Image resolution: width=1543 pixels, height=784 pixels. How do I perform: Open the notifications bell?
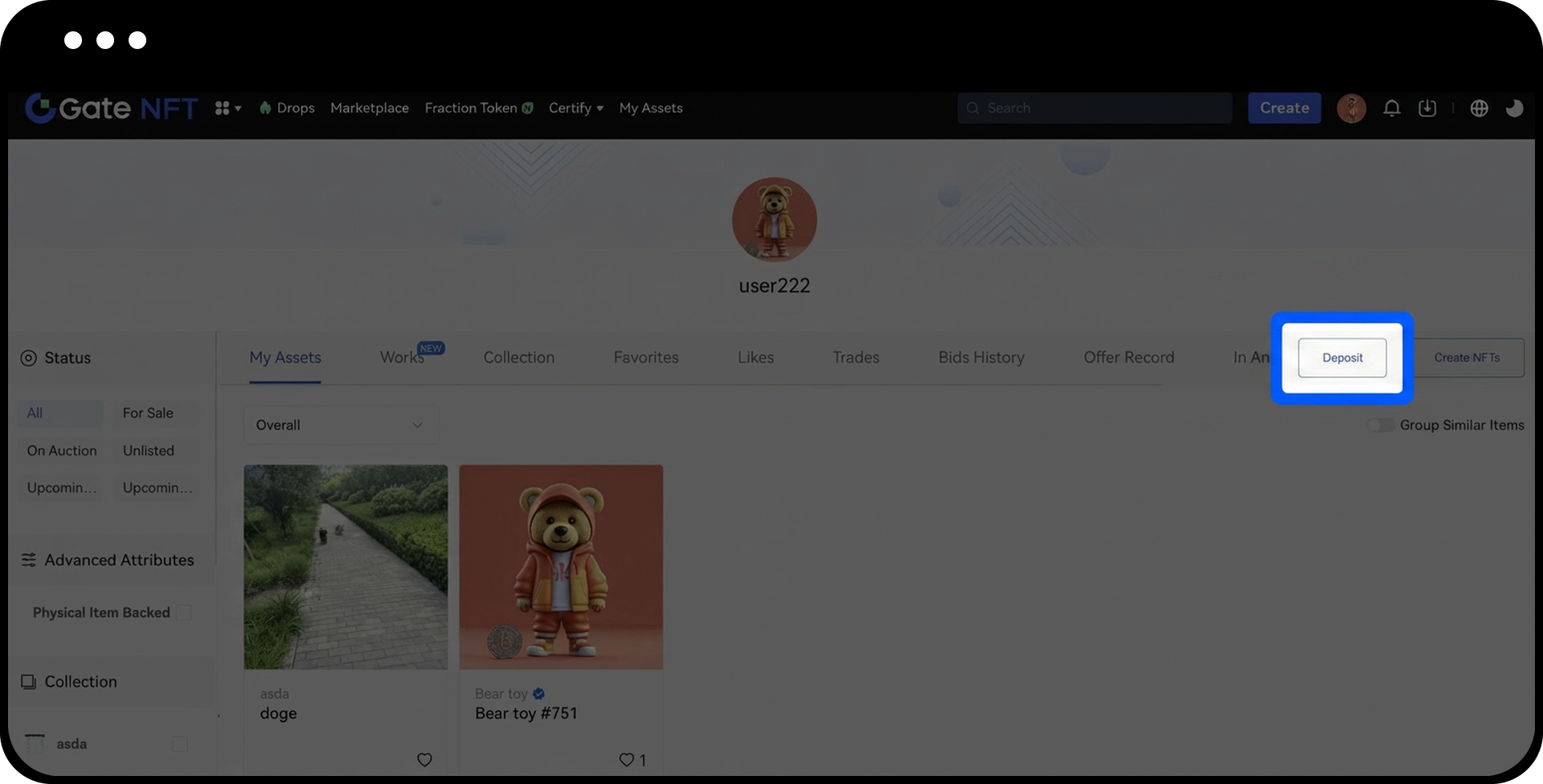pyautogui.click(x=1391, y=108)
